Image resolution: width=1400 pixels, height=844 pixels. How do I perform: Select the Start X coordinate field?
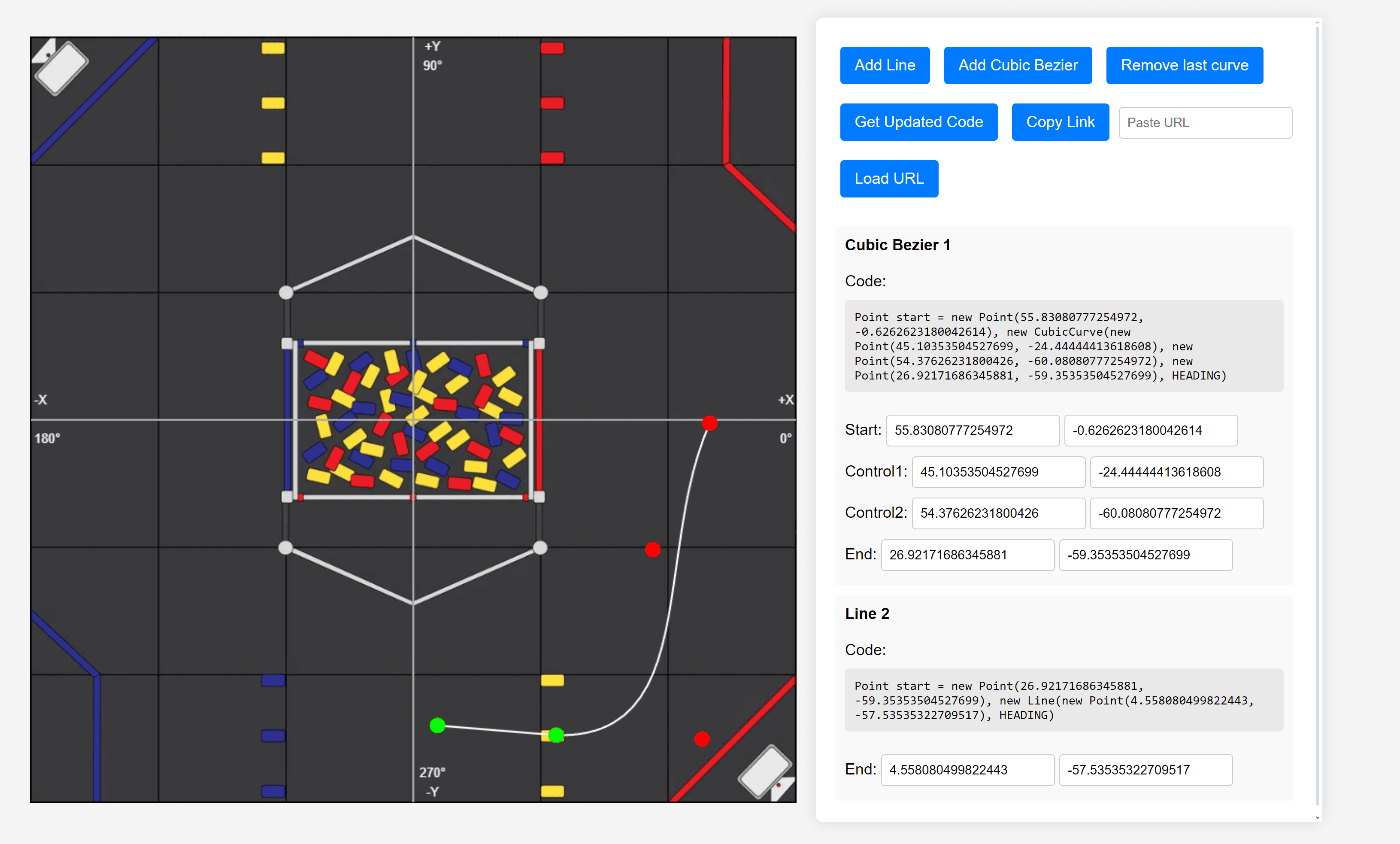click(972, 430)
